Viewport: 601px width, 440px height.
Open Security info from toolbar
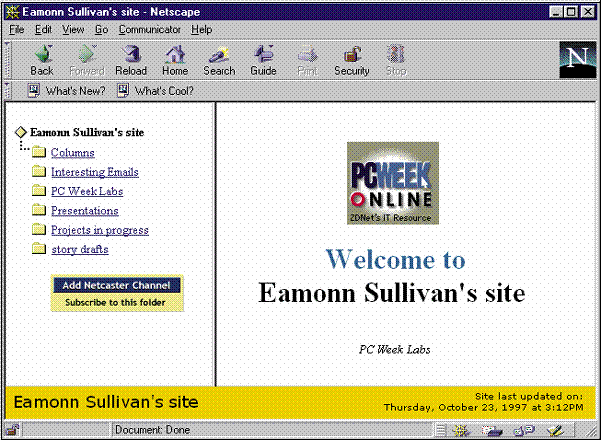coord(351,61)
